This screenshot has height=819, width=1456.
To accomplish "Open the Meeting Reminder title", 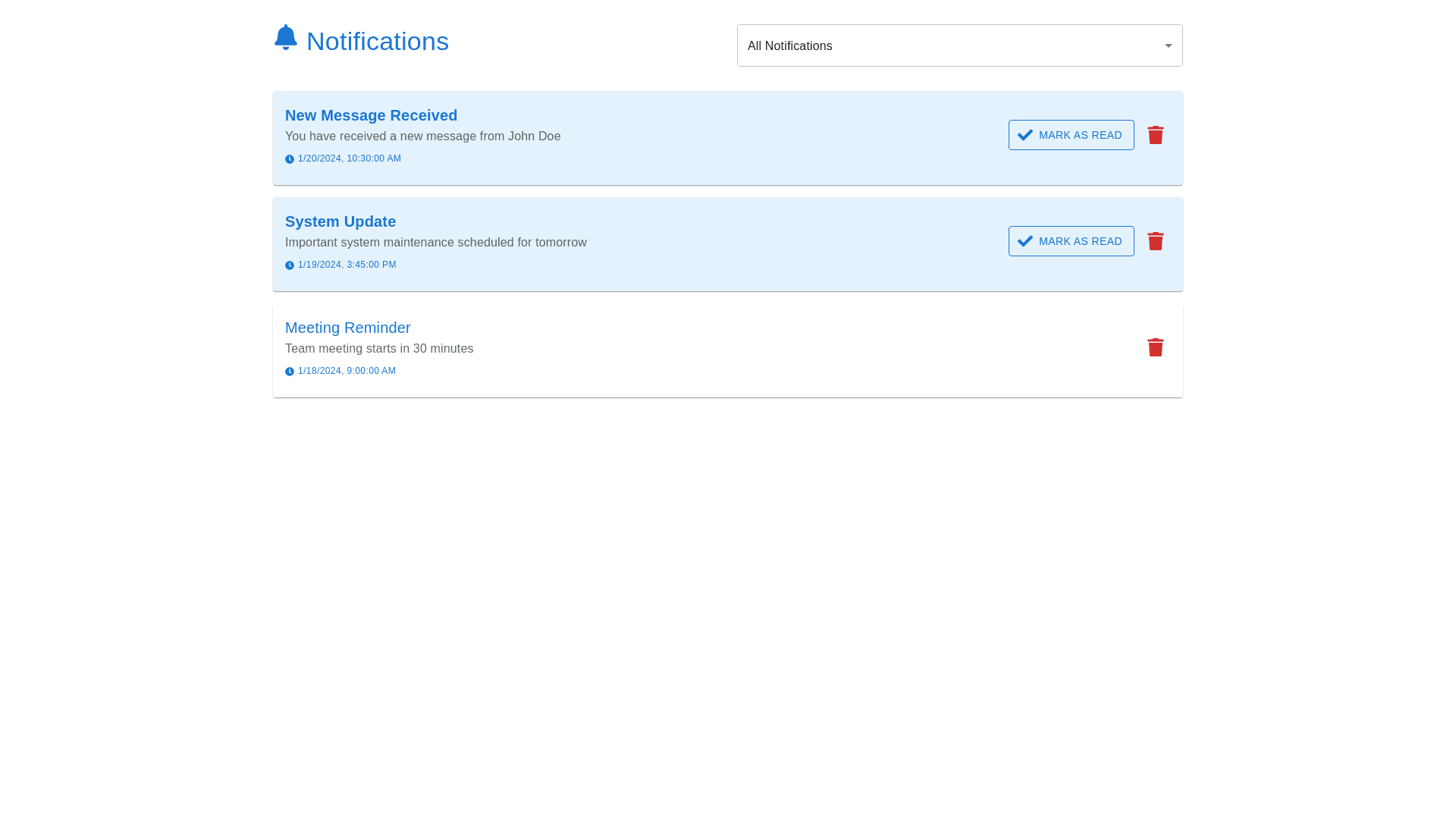I will coord(347,328).
